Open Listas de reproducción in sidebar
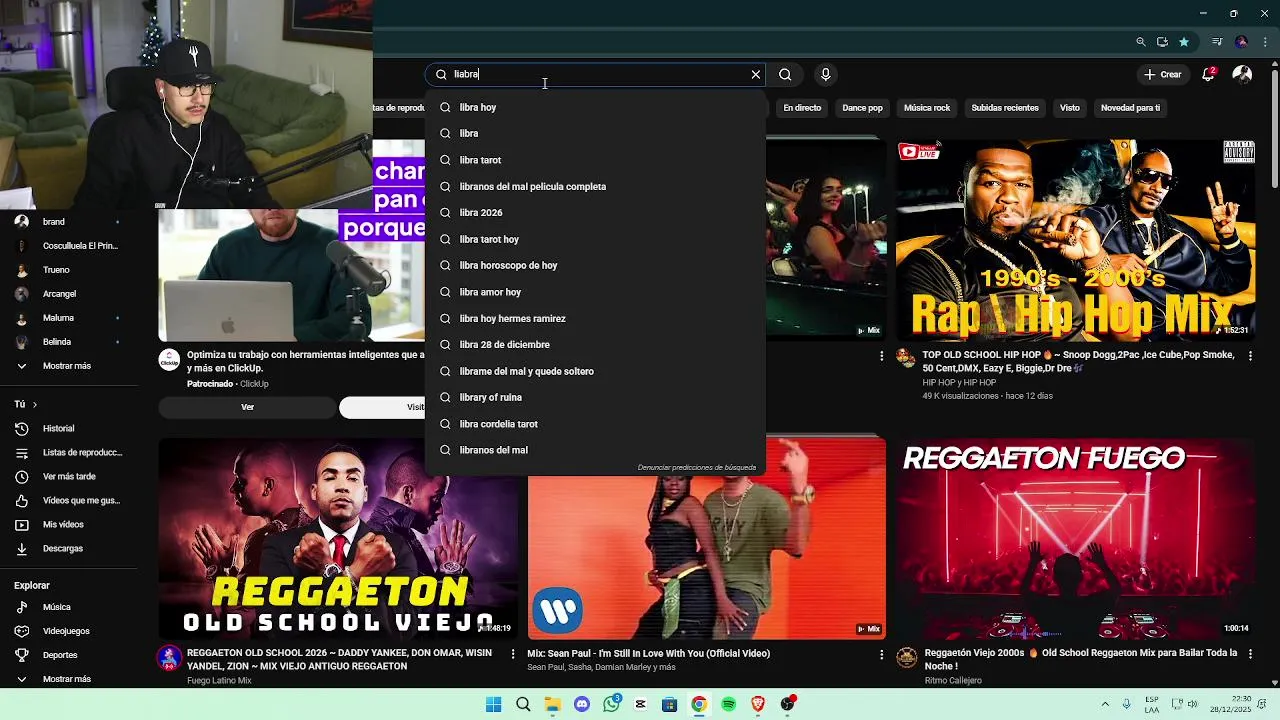 (70, 452)
